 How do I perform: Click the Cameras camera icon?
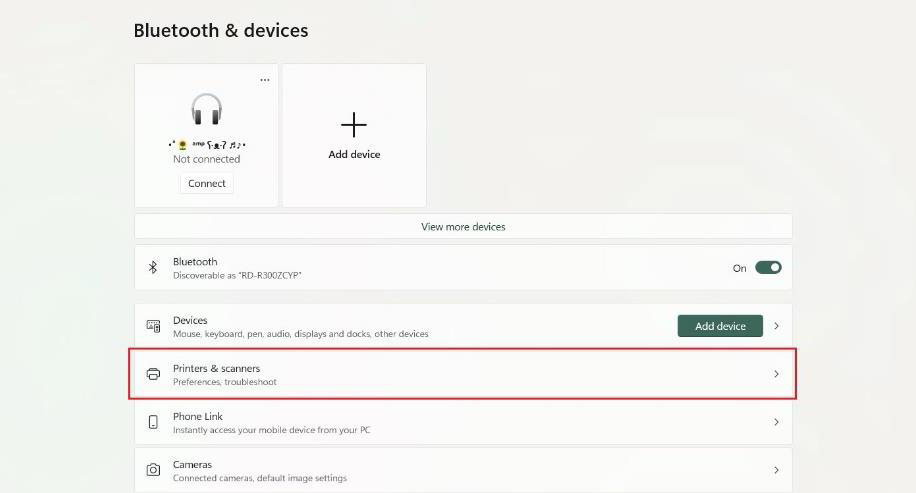click(153, 470)
